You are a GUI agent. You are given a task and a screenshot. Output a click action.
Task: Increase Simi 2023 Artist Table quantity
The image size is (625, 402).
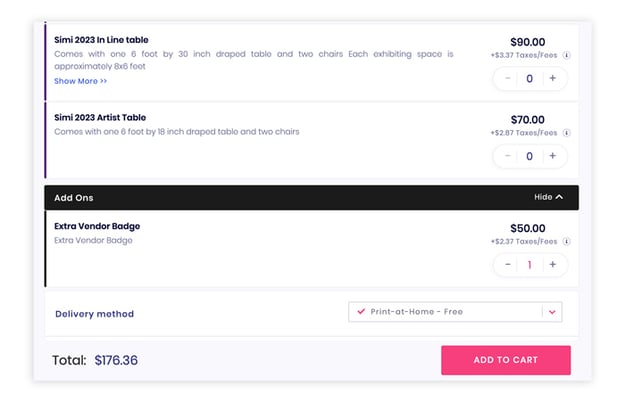552,156
